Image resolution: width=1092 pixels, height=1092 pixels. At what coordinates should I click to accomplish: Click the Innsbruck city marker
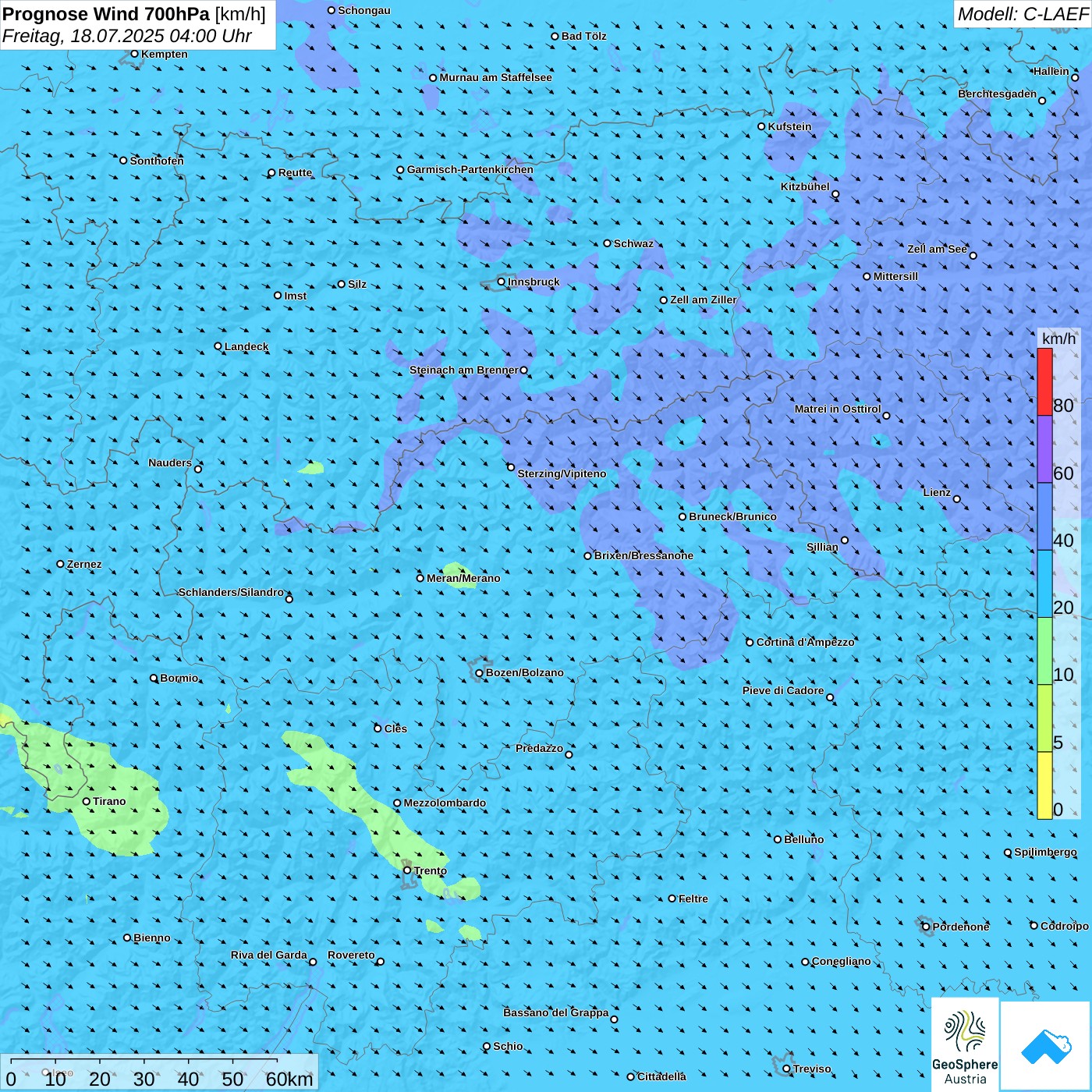[502, 282]
